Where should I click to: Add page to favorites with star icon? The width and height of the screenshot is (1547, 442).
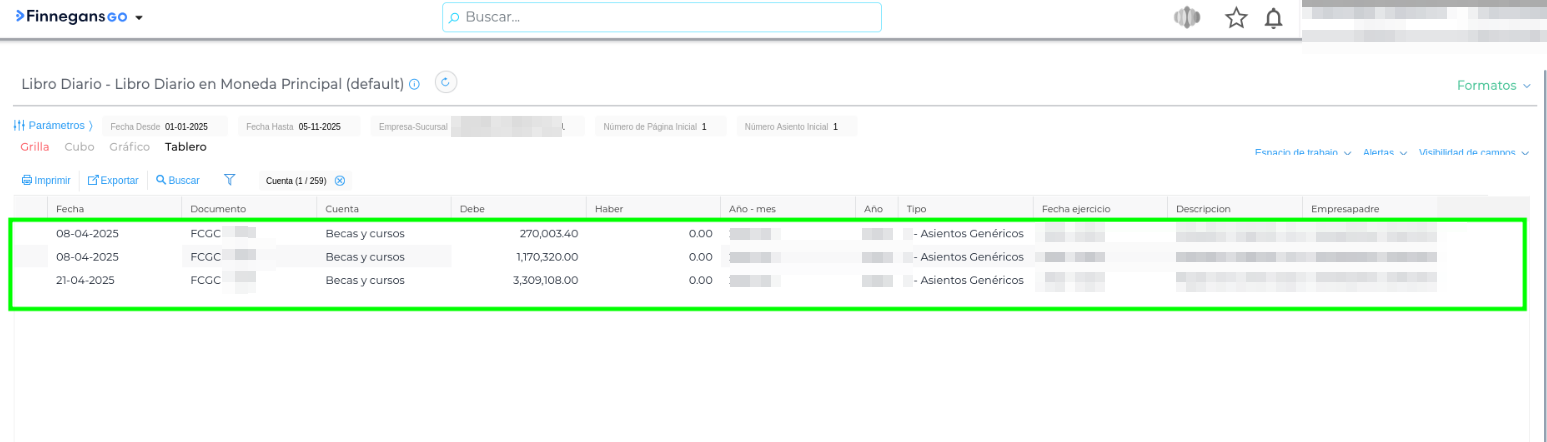tap(1236, 18)
